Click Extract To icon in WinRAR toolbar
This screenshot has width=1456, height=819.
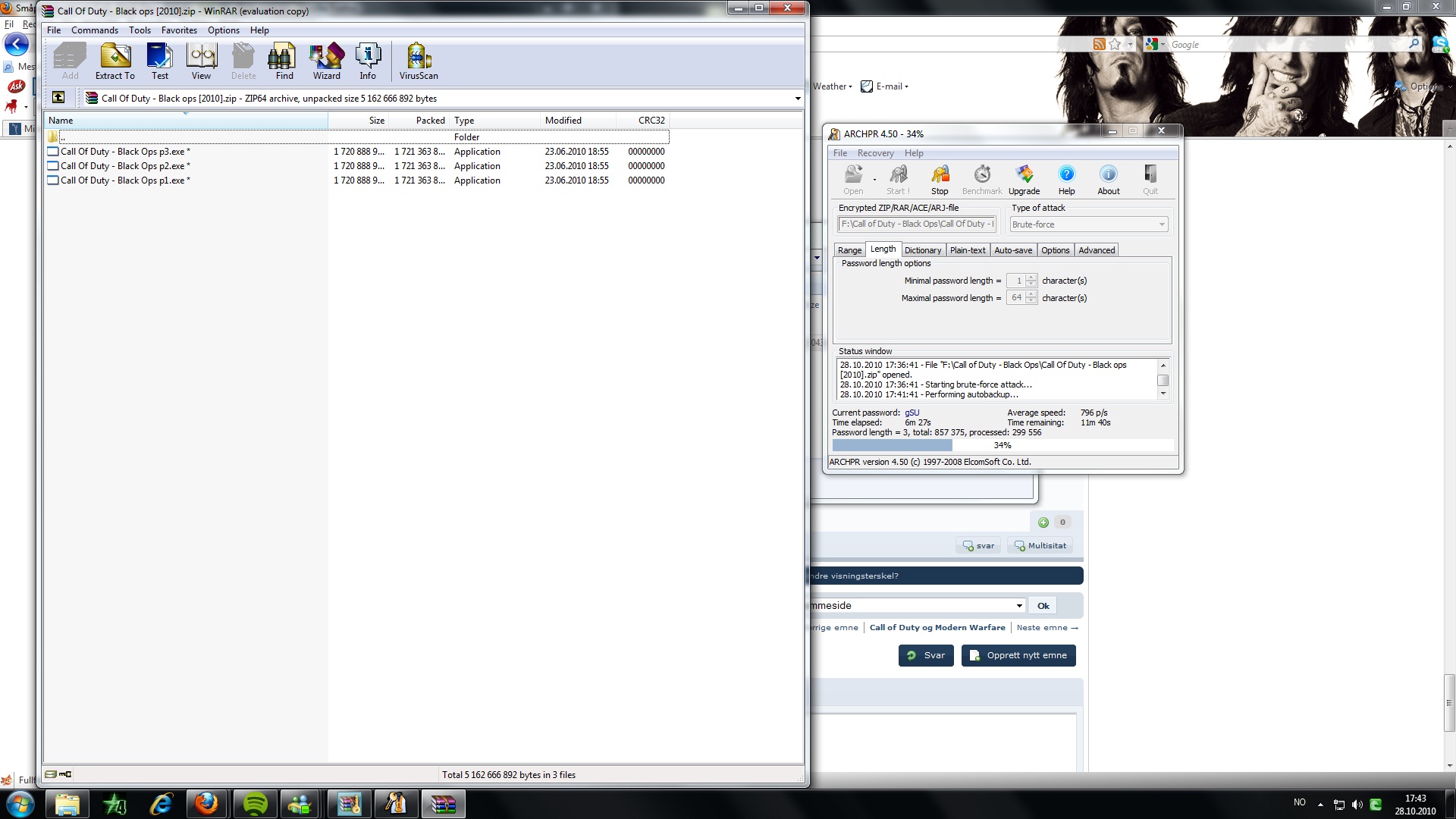click(115, 61)
